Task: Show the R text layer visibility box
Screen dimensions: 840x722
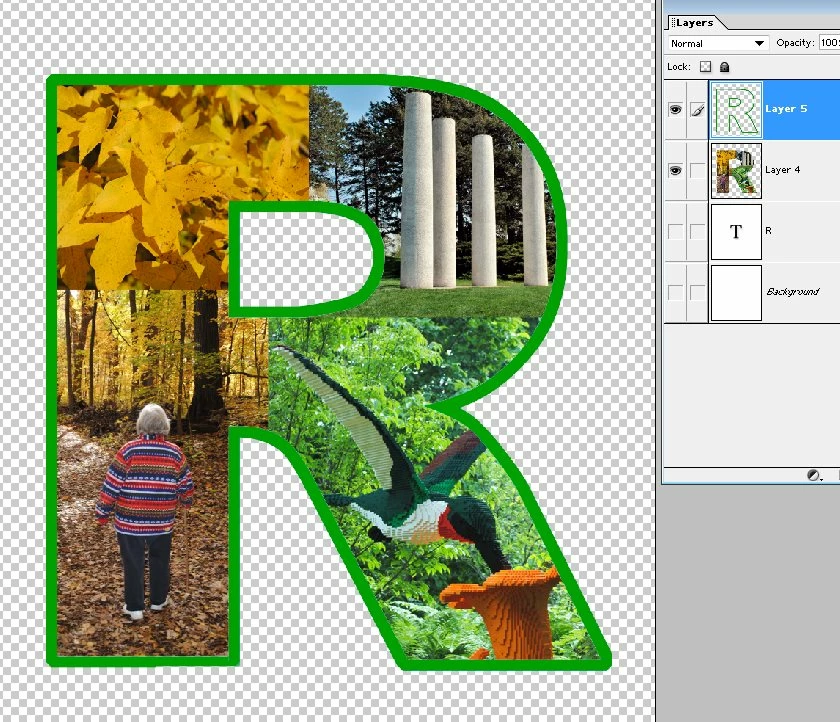Action: [x=676, y=232]
